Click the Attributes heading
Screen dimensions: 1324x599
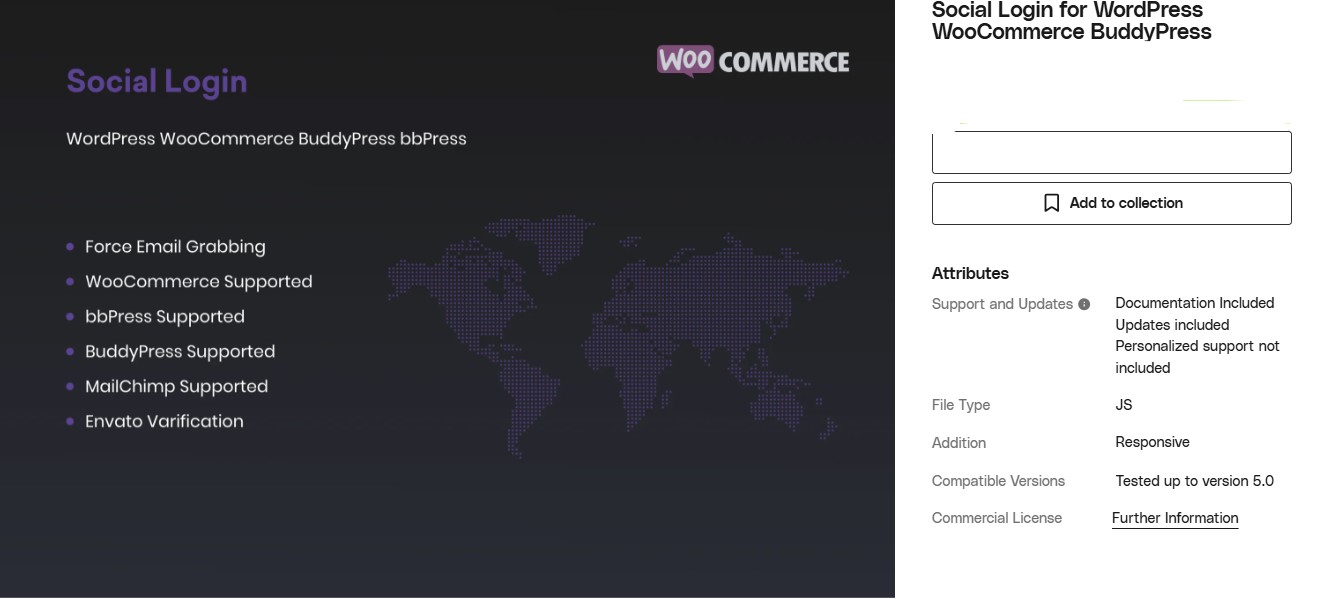tap(970, 273)
